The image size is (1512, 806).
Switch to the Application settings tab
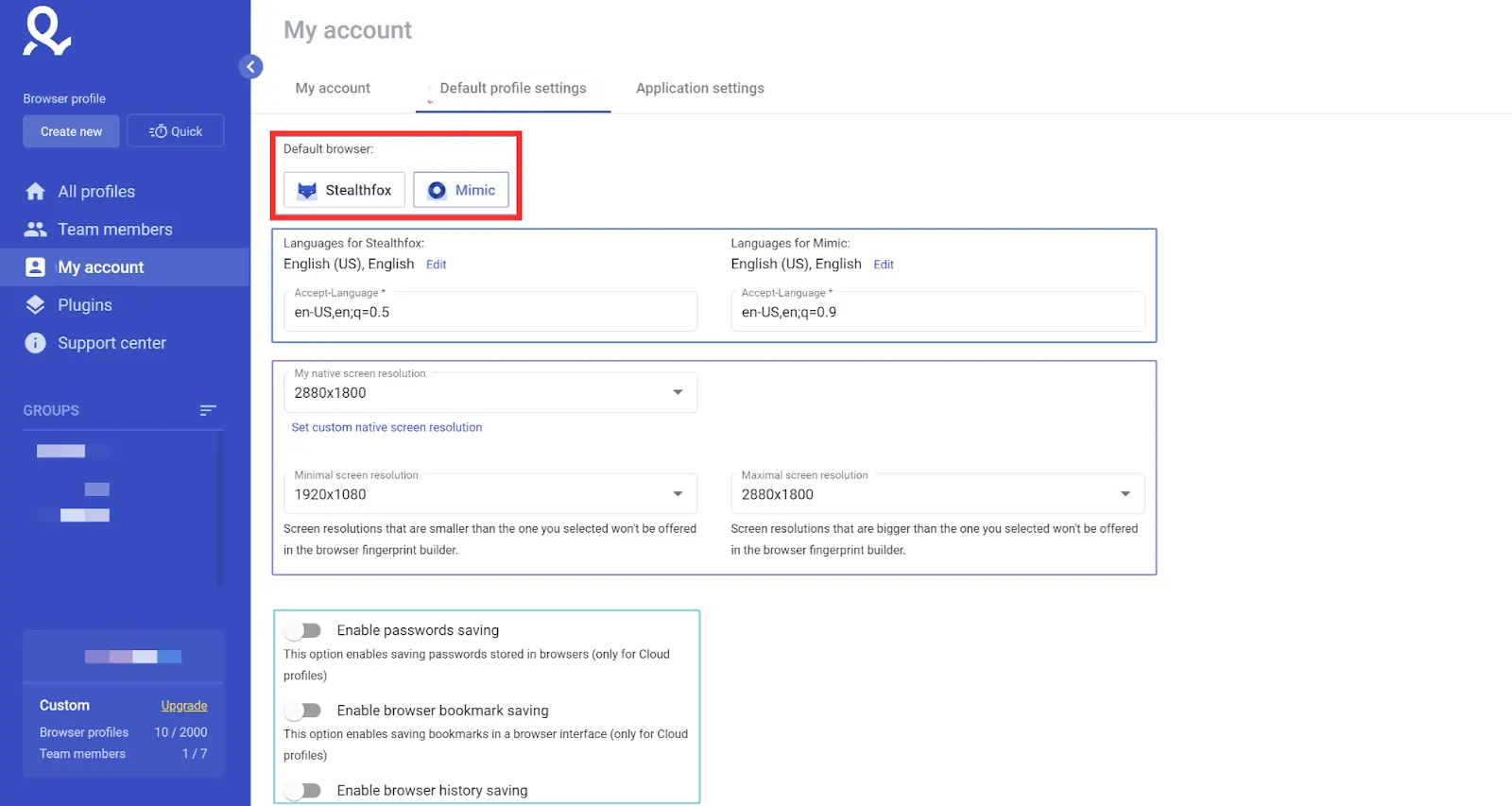pos(700,88)
